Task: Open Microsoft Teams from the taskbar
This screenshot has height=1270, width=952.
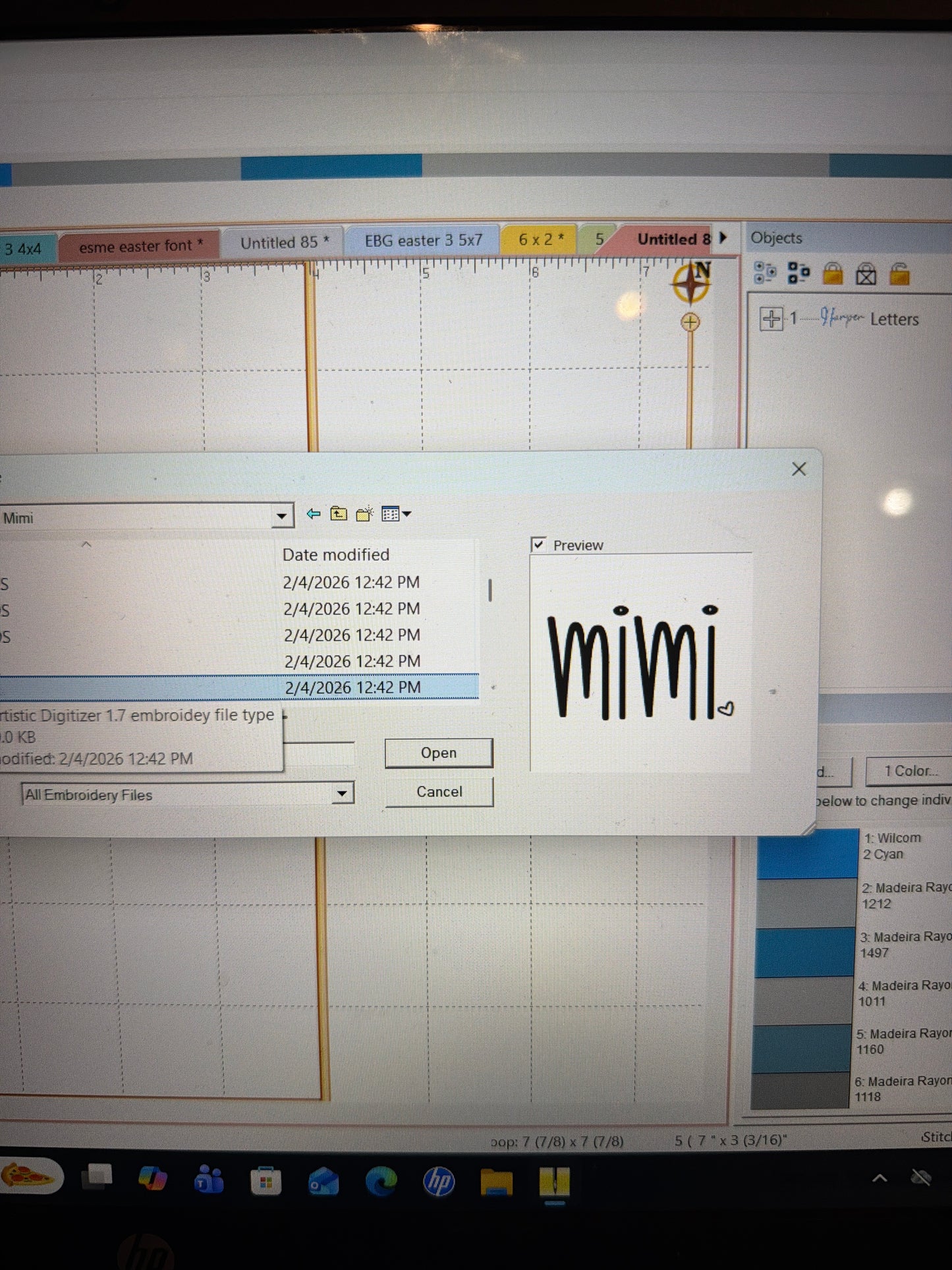Action: (209, 1180)
